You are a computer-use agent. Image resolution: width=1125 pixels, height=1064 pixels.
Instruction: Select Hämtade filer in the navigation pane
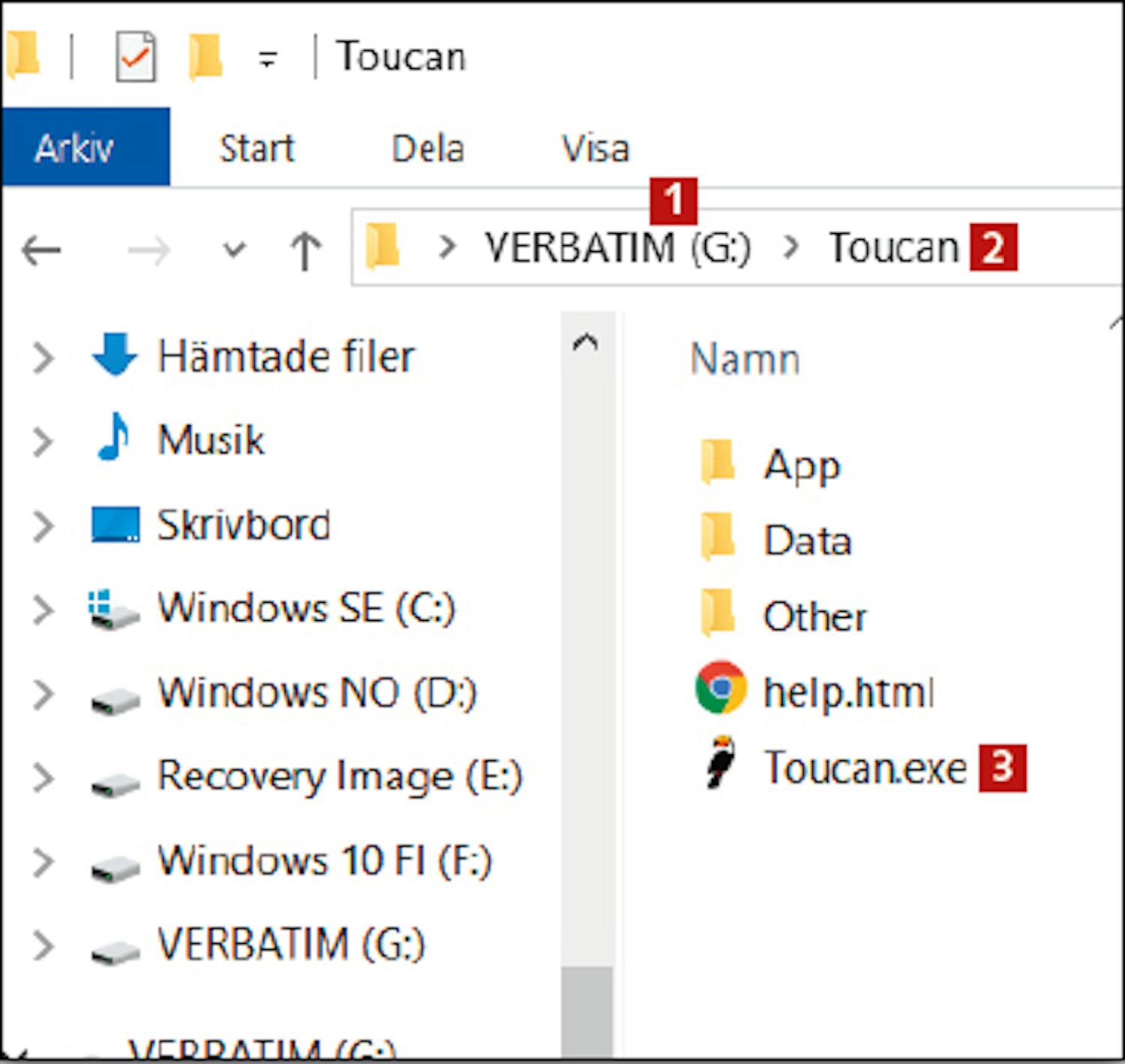[x=285, y=356]
